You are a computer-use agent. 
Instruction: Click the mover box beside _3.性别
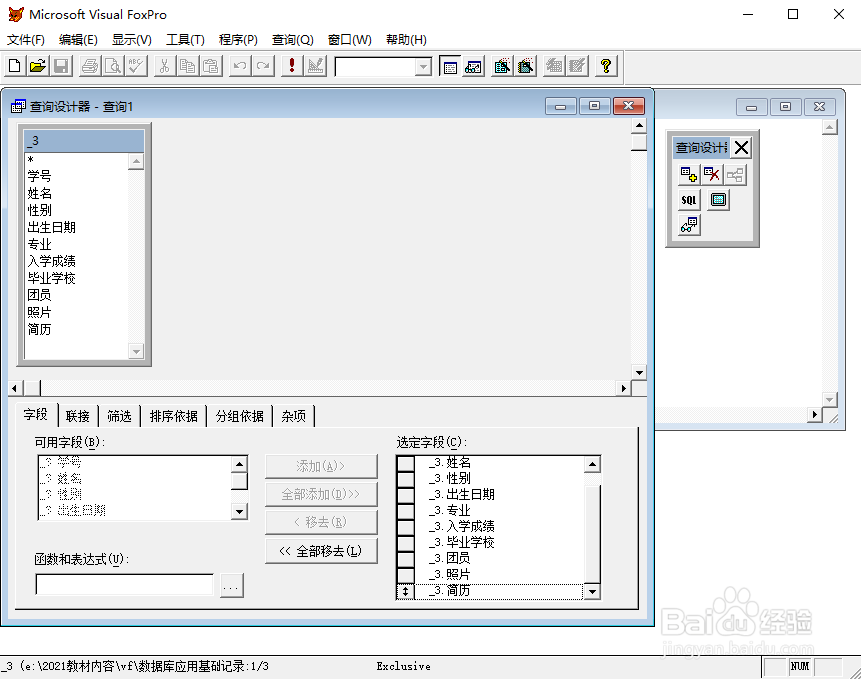click(405, 479)
